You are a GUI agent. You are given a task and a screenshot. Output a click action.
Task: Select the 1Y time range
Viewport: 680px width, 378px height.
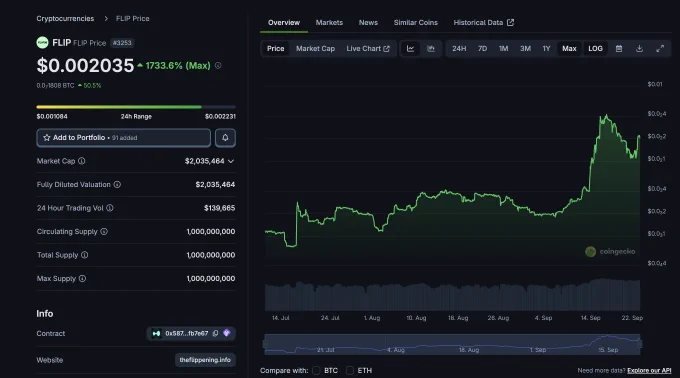point(546,49)
